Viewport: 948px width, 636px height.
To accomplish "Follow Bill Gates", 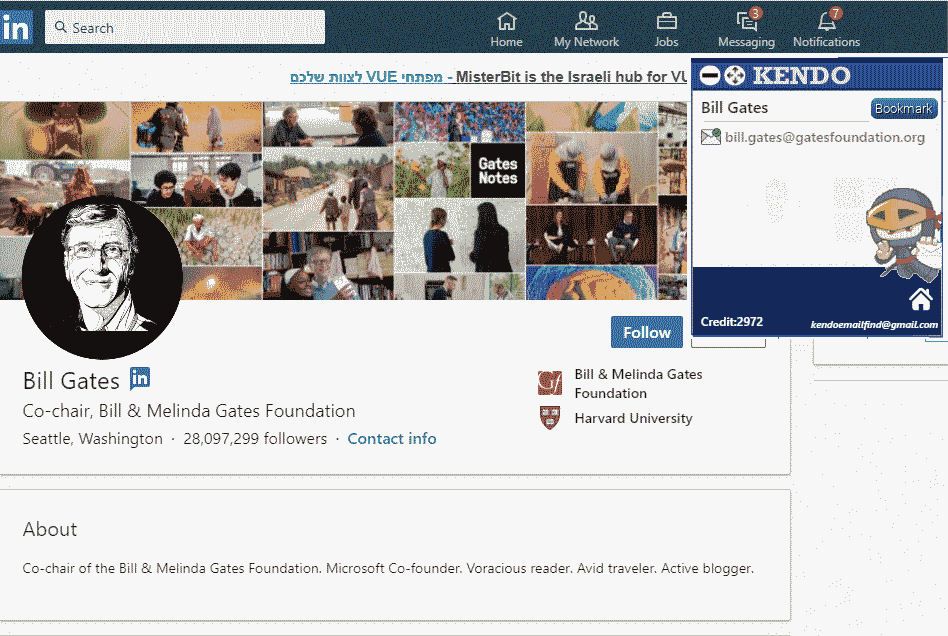I will tap(646, 333).
